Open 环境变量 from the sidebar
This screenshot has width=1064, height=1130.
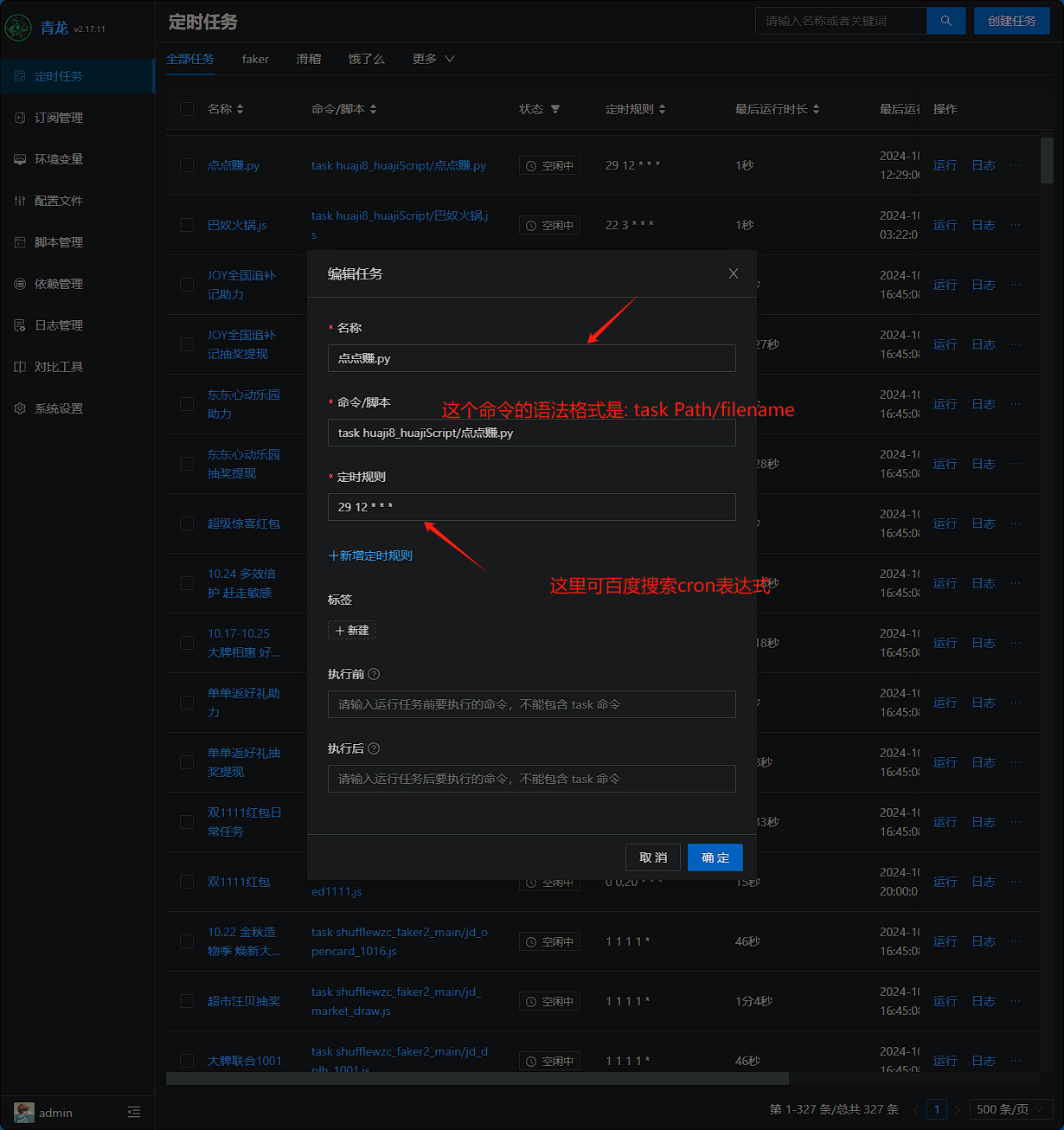click(59, 159)
